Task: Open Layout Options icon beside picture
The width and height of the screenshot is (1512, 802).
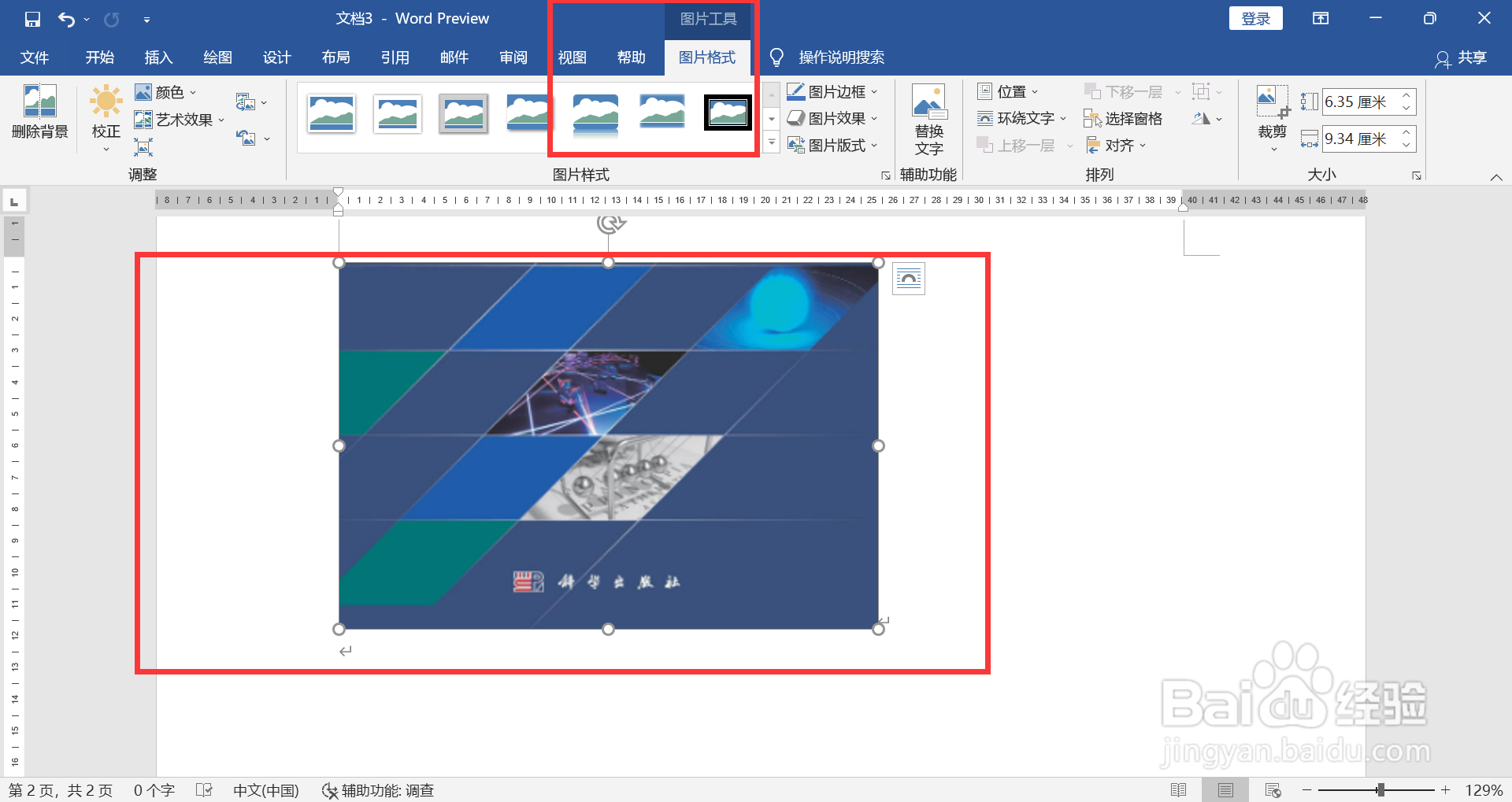Action: click(908, 279)
